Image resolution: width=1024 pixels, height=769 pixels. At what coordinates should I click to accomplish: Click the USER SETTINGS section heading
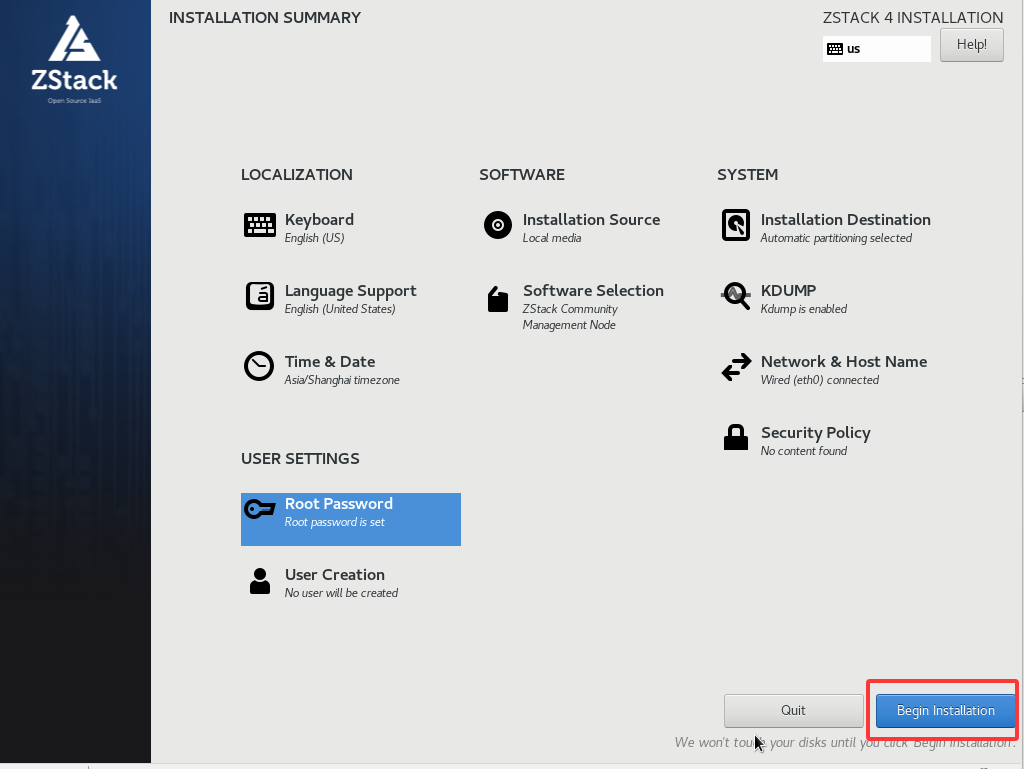pyautogui.click(x=300, y=458)
